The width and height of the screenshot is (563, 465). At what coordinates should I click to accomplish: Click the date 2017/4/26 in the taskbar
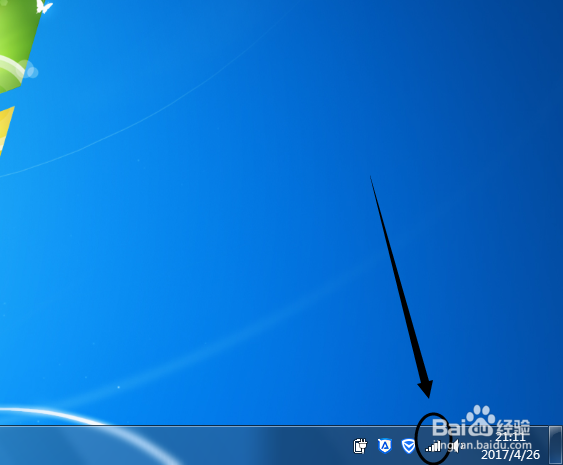[x=510, y=455]
